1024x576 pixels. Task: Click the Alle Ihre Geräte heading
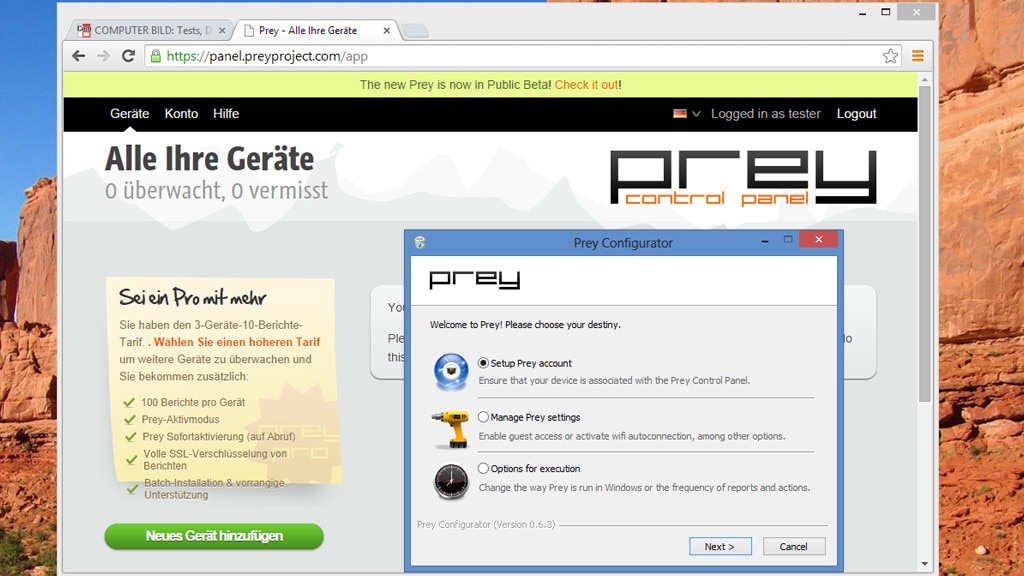pyautogui.click(x=210, y=159)
